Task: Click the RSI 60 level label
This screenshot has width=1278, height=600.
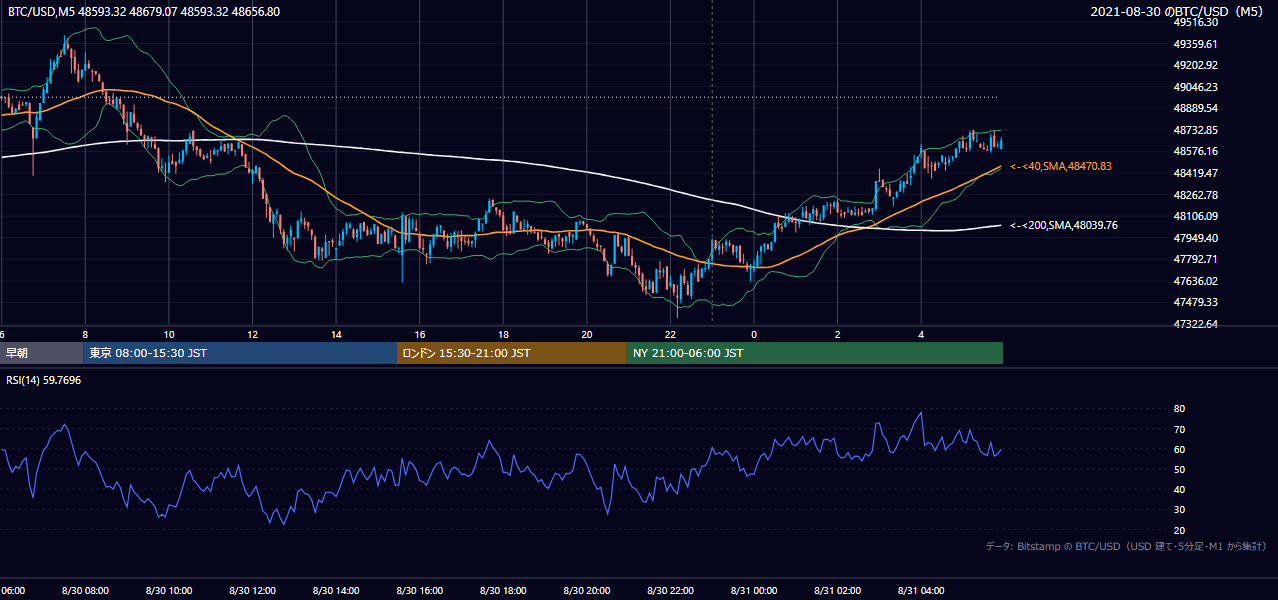Action: (x=1179, y=449)
